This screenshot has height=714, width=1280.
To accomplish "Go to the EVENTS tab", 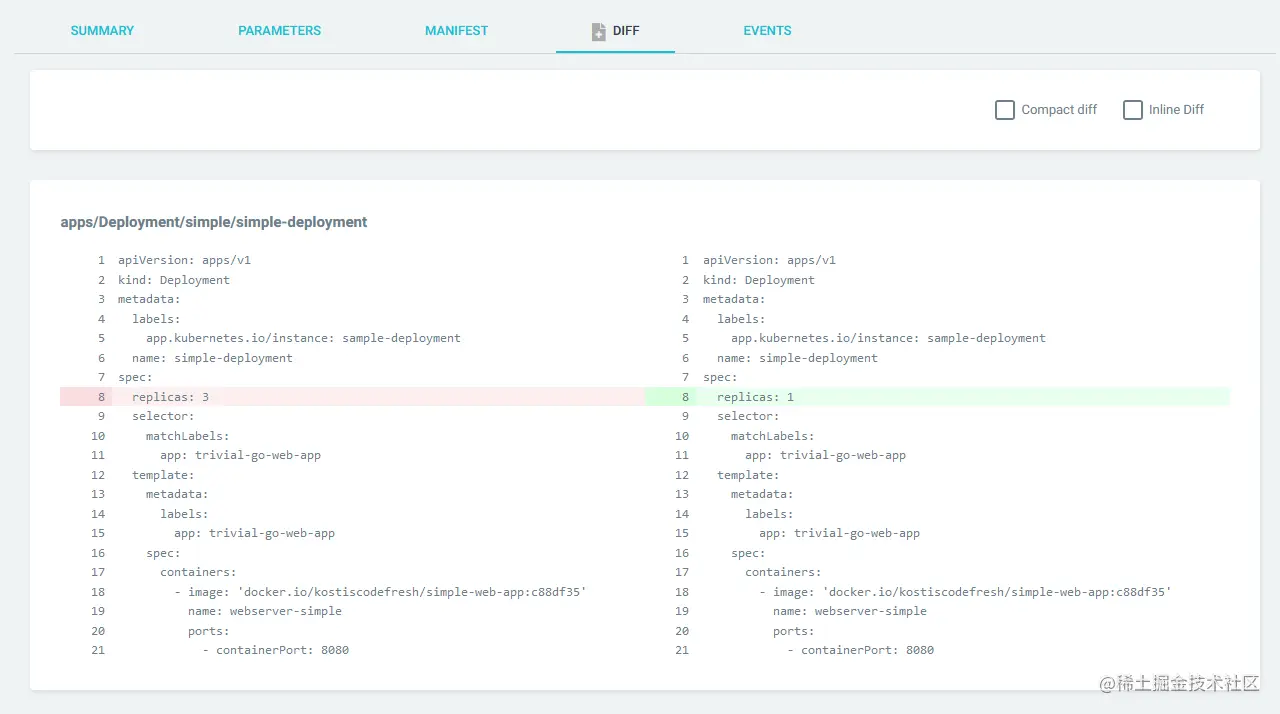I will coord(767,31).
